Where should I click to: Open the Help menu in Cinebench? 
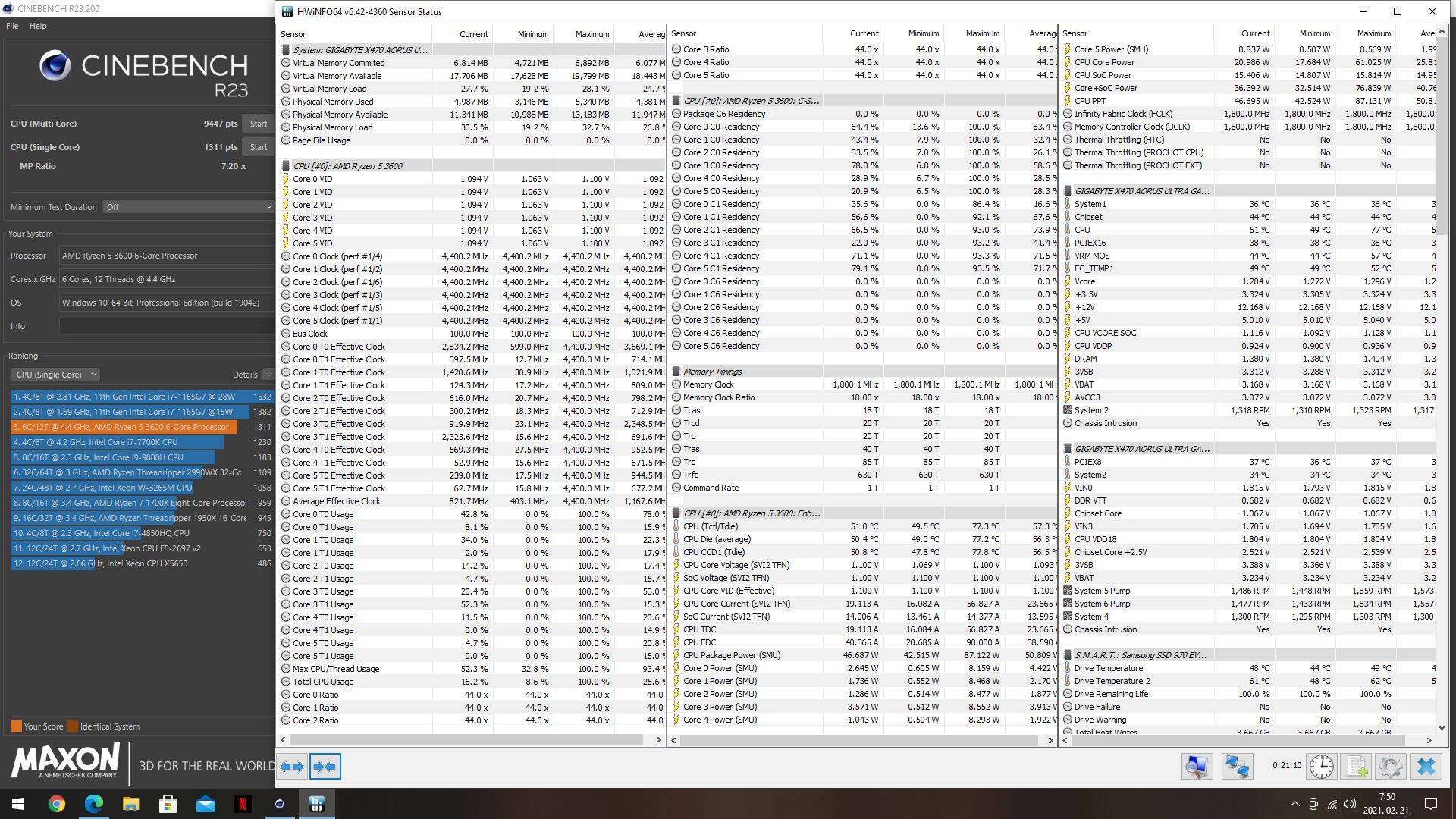(38, 26)
